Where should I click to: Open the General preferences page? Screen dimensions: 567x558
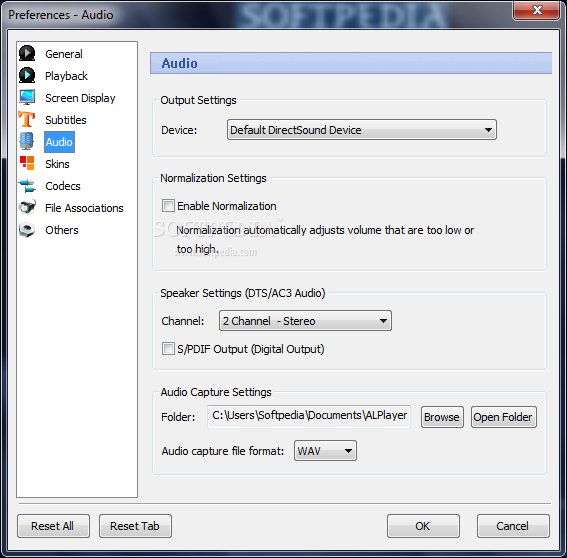[x=64, y=54]
